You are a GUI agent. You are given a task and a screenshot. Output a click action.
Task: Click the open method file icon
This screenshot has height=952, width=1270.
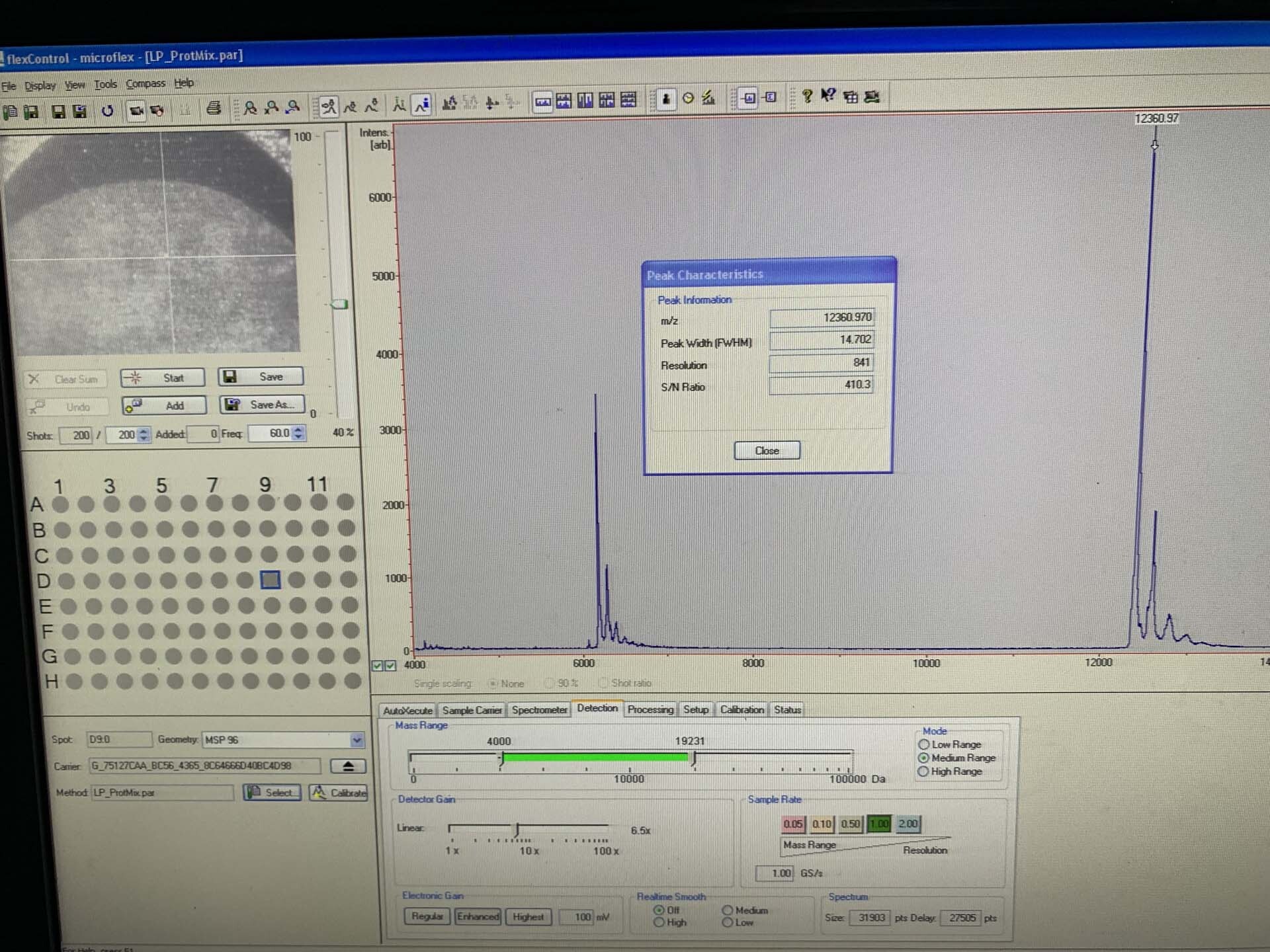click(10, 112)
